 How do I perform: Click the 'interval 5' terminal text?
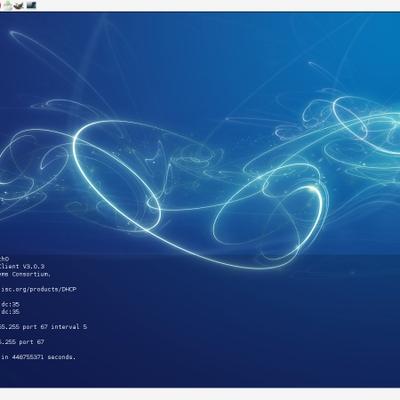pos(69,327)
